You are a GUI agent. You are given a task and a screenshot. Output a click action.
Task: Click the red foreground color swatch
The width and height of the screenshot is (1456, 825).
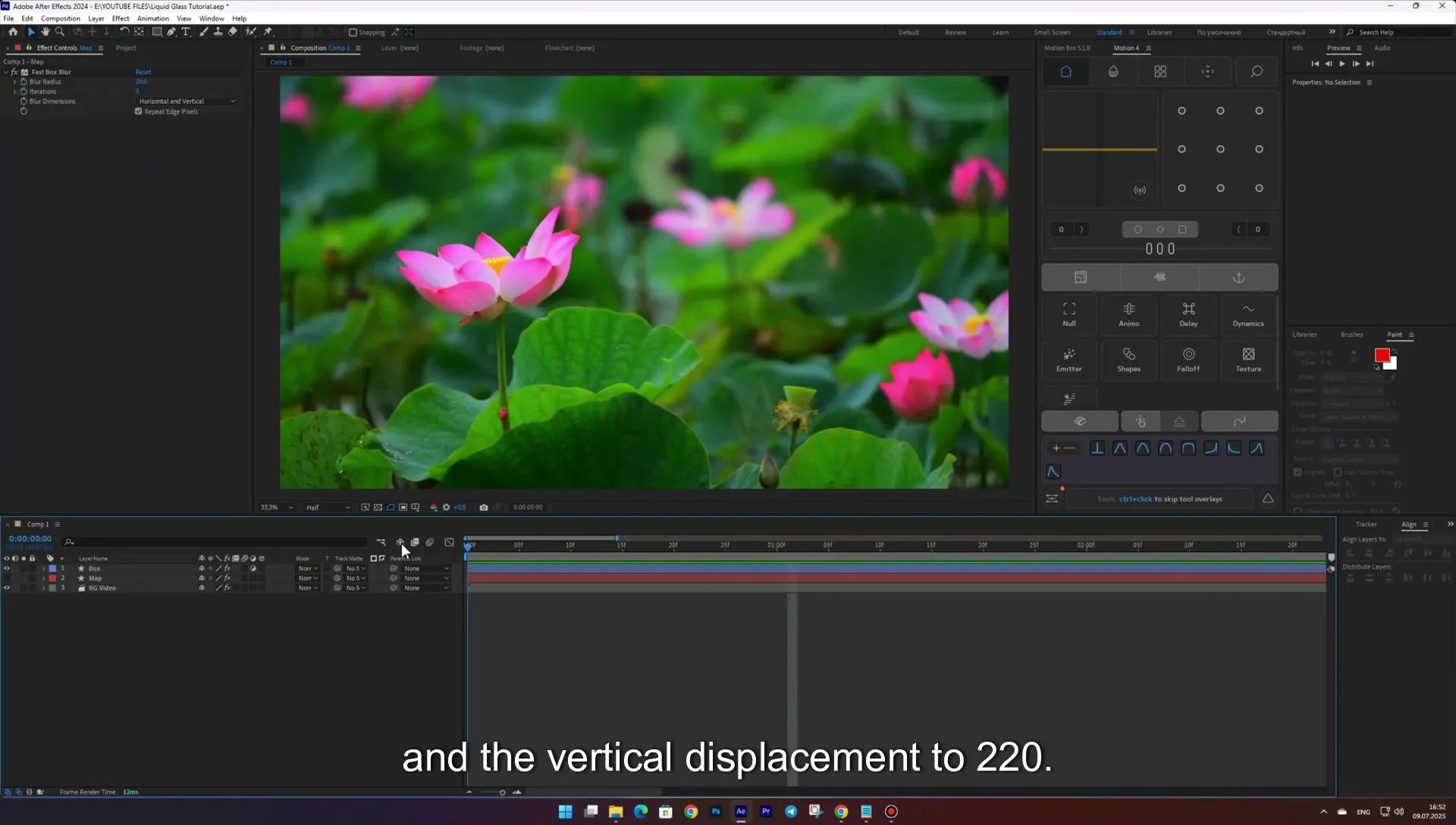point(1382,355)
